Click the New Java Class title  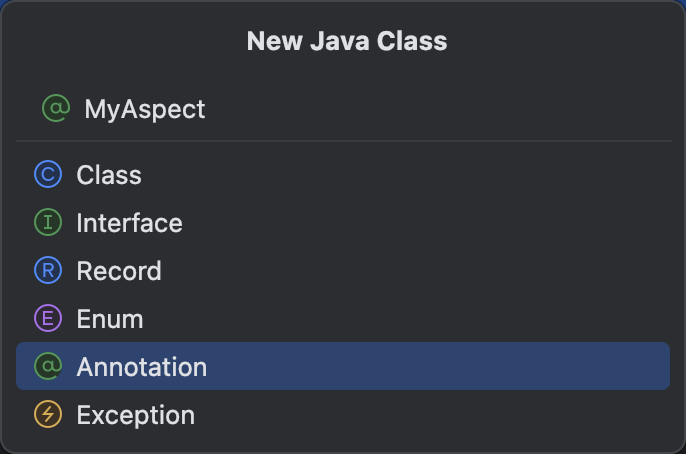tap(347, 41)
